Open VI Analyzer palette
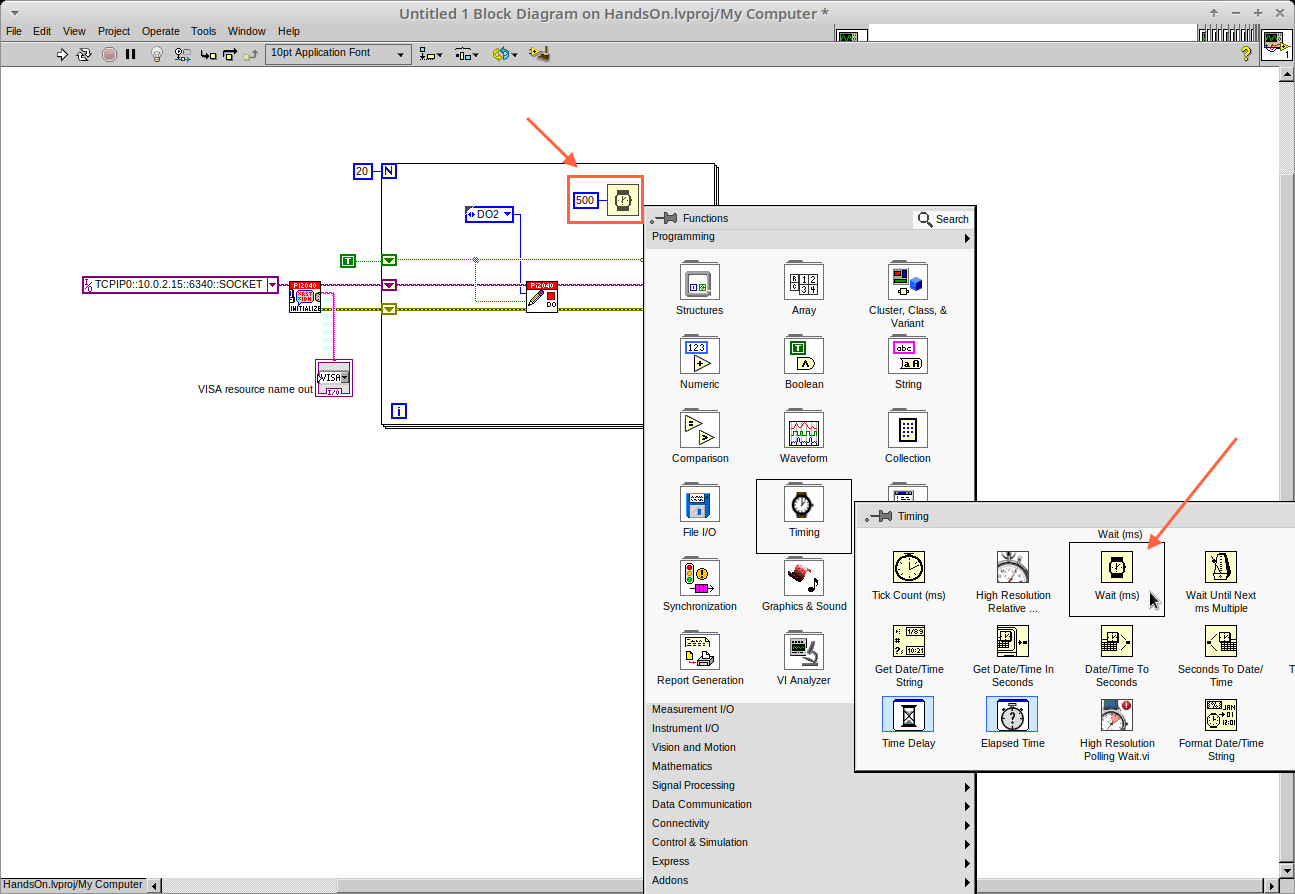 pyautogui.click(x=804, y=659)
